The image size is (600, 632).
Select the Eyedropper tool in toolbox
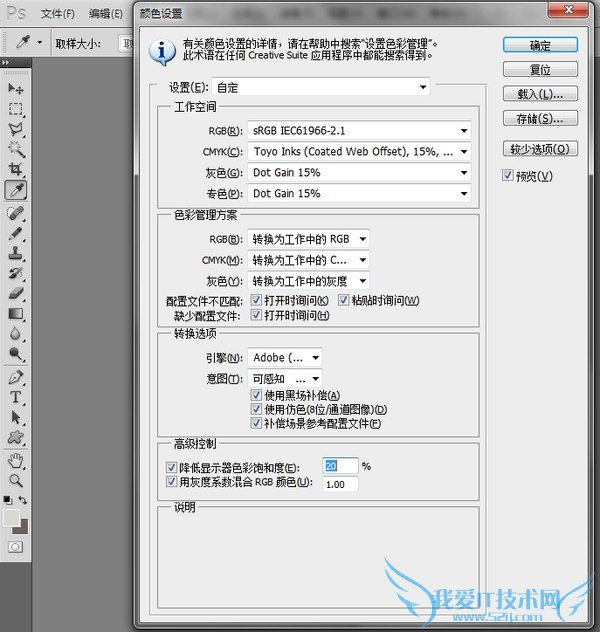[16, 190]
